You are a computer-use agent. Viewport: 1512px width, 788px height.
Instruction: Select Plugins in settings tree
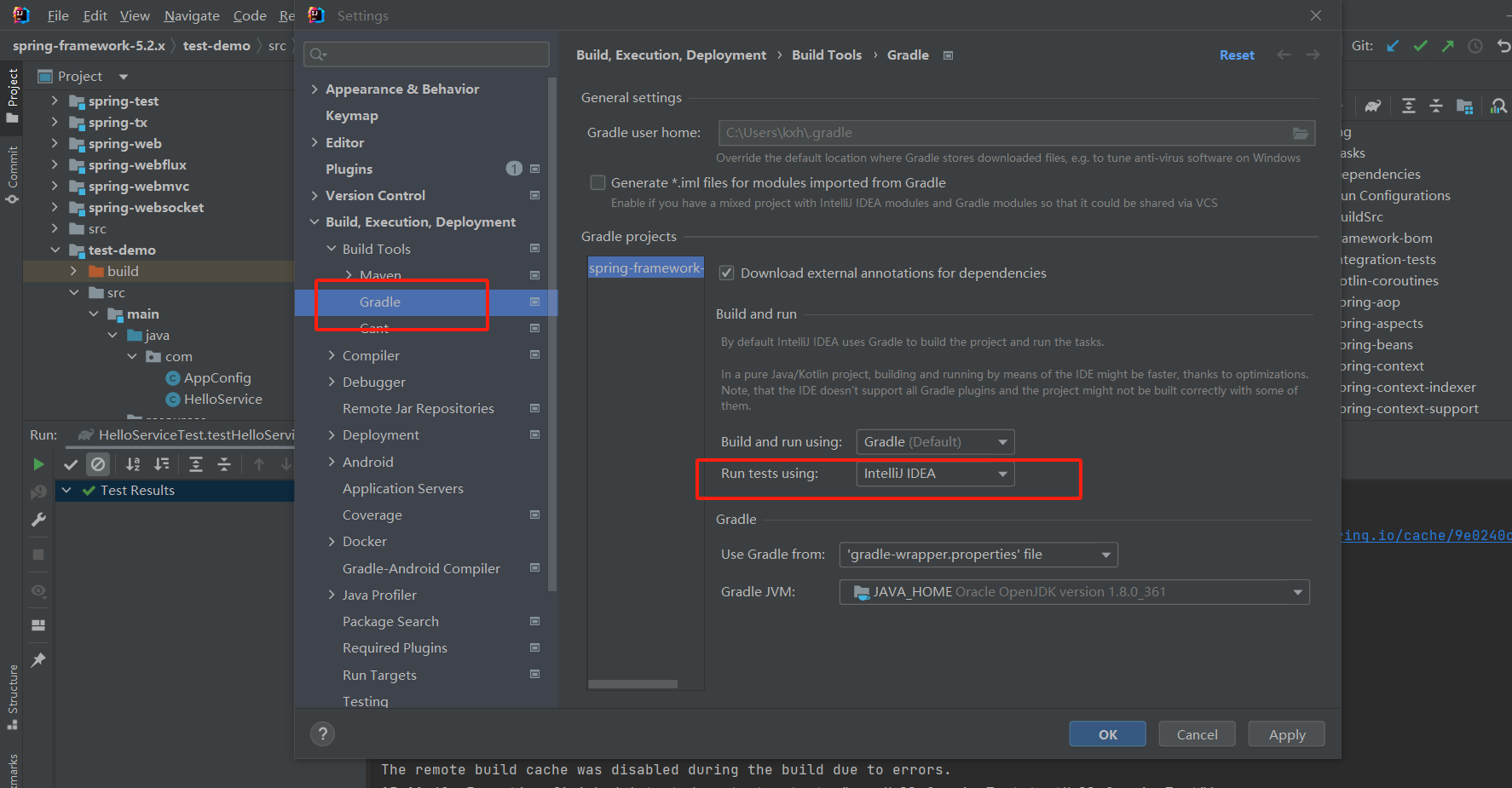point(349,169)
